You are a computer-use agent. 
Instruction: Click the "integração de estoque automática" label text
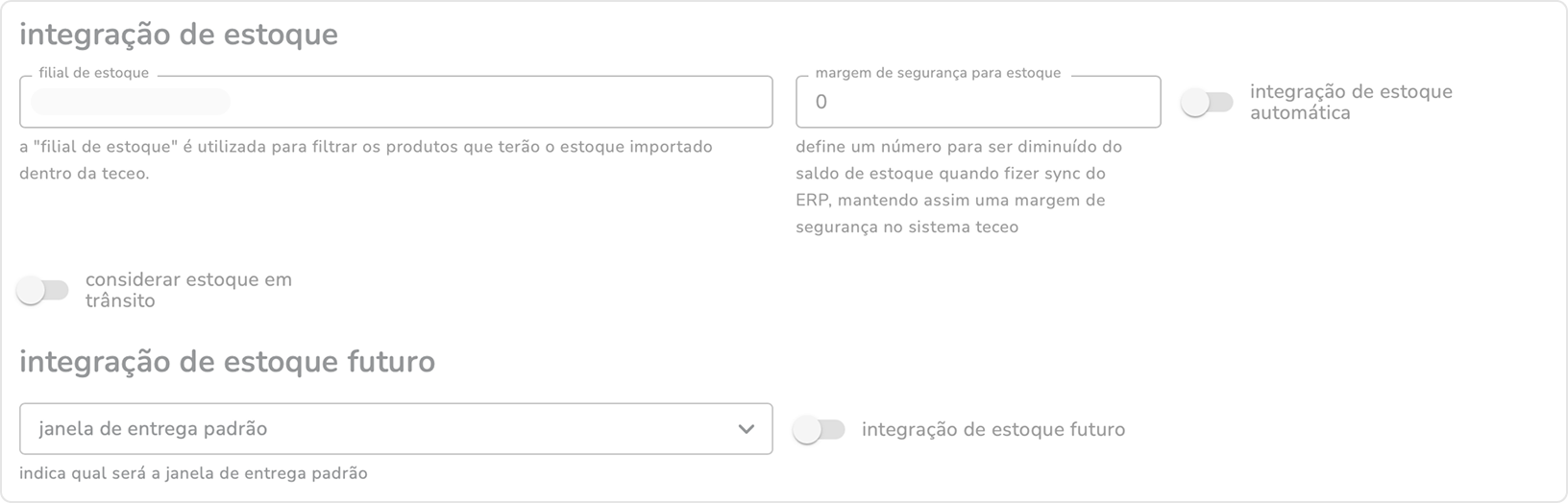click(1350, 102)
